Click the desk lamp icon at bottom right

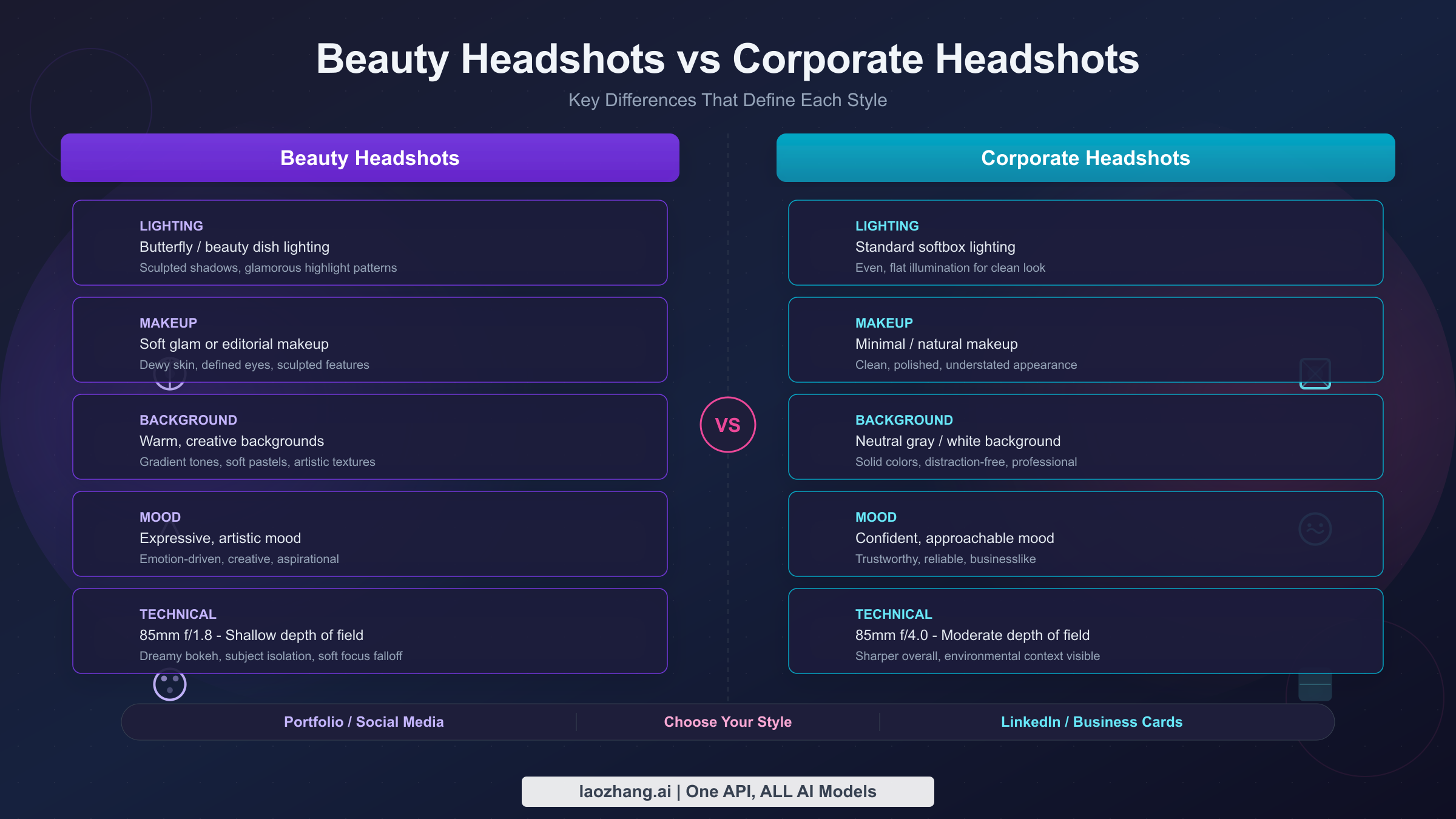pyautogui.click(x=1315, y=684)
